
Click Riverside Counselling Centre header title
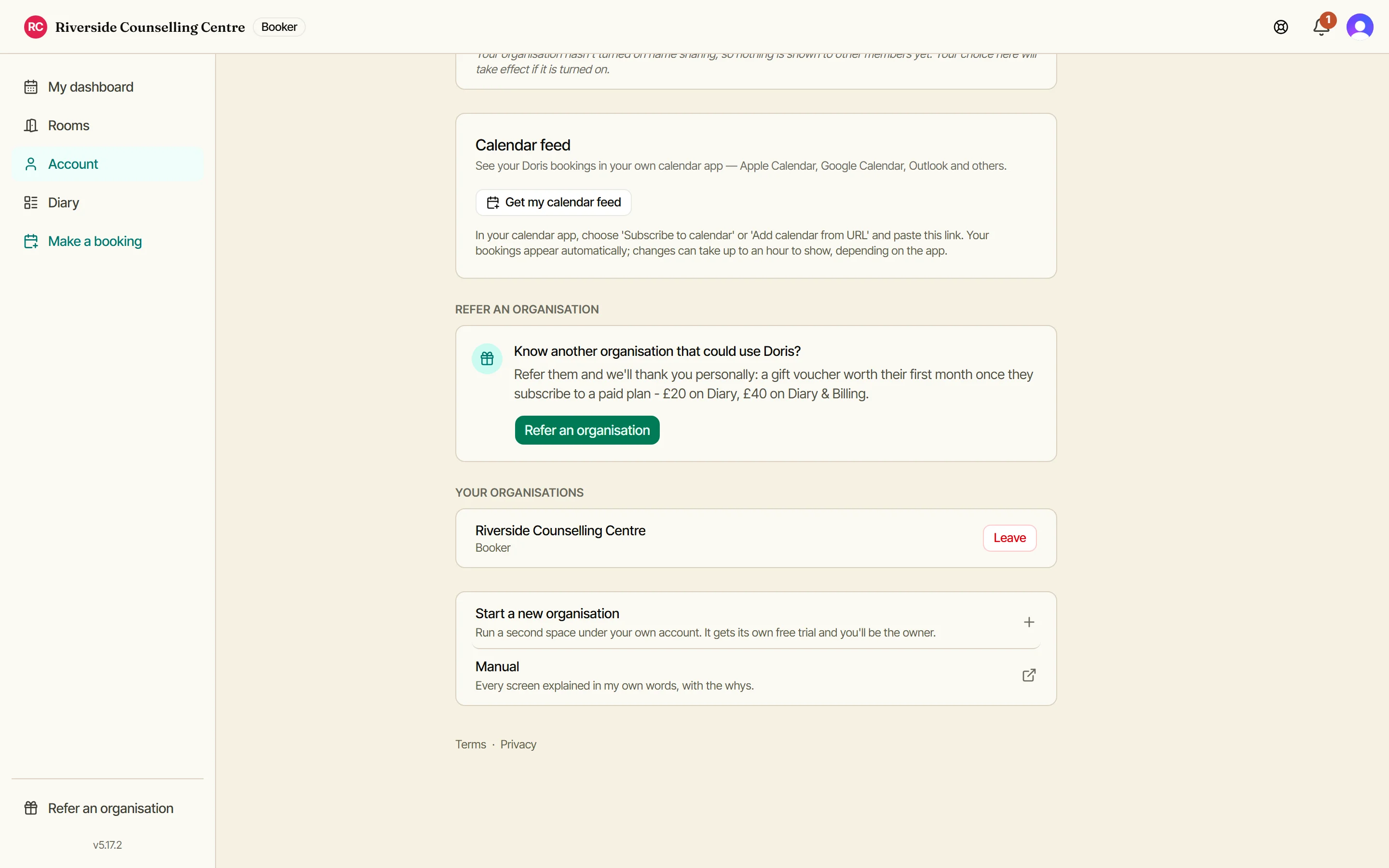150,27
